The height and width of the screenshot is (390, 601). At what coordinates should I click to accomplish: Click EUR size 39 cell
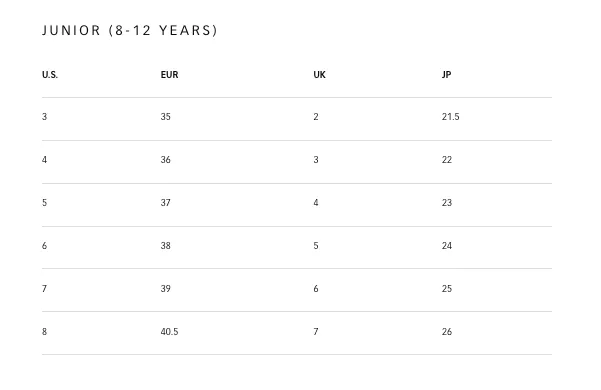[x=166, y=288]
